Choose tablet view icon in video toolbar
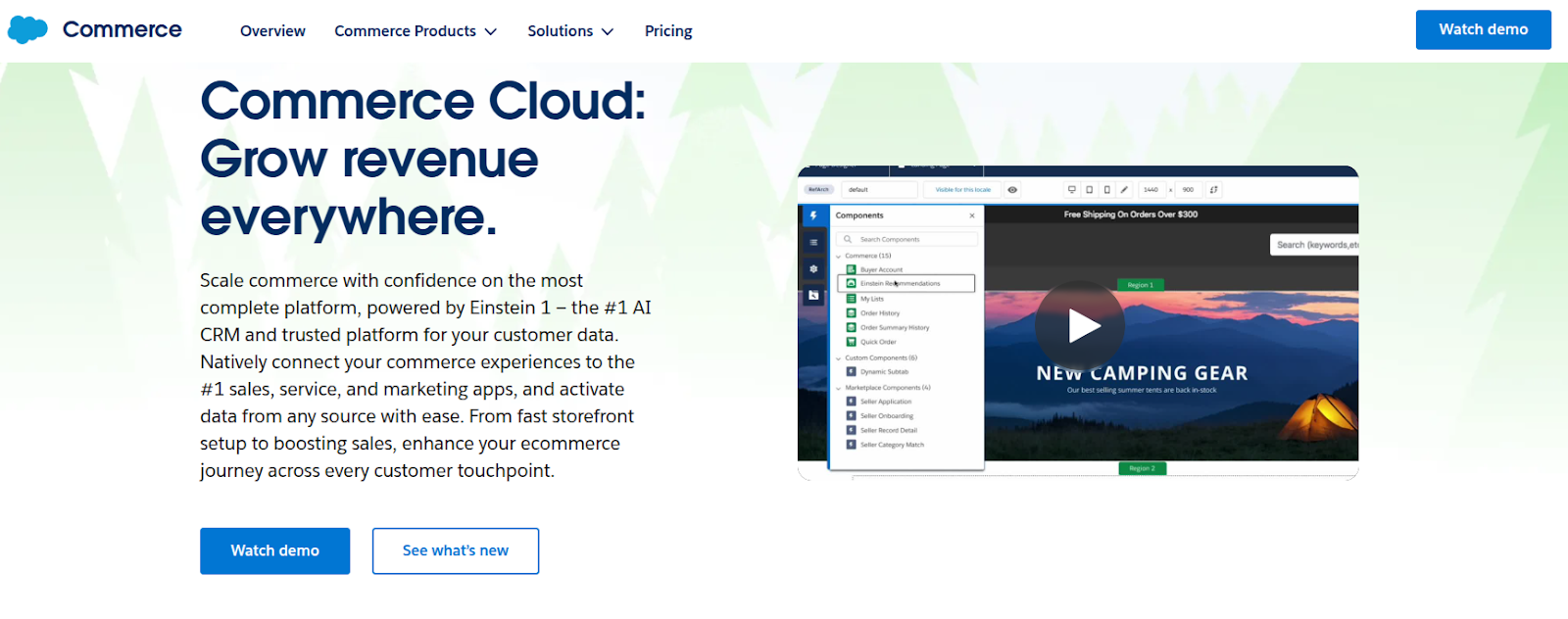Screen dimensions: 1568x619 pyautogui.click(x=1090, y=190)
